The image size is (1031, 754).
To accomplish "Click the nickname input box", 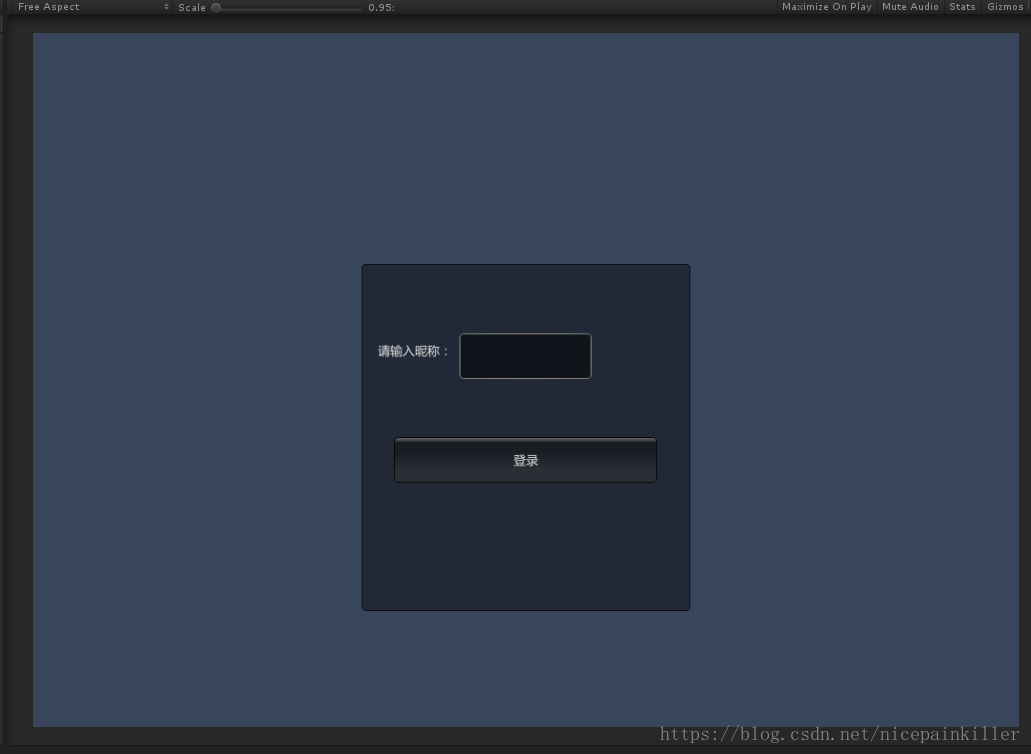I will (x=525, y=356).
